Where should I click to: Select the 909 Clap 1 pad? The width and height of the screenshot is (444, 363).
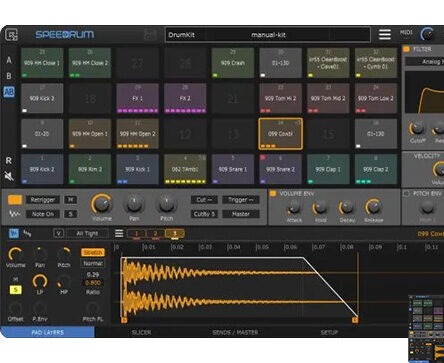pyautogui.click(x=328, y=169)
